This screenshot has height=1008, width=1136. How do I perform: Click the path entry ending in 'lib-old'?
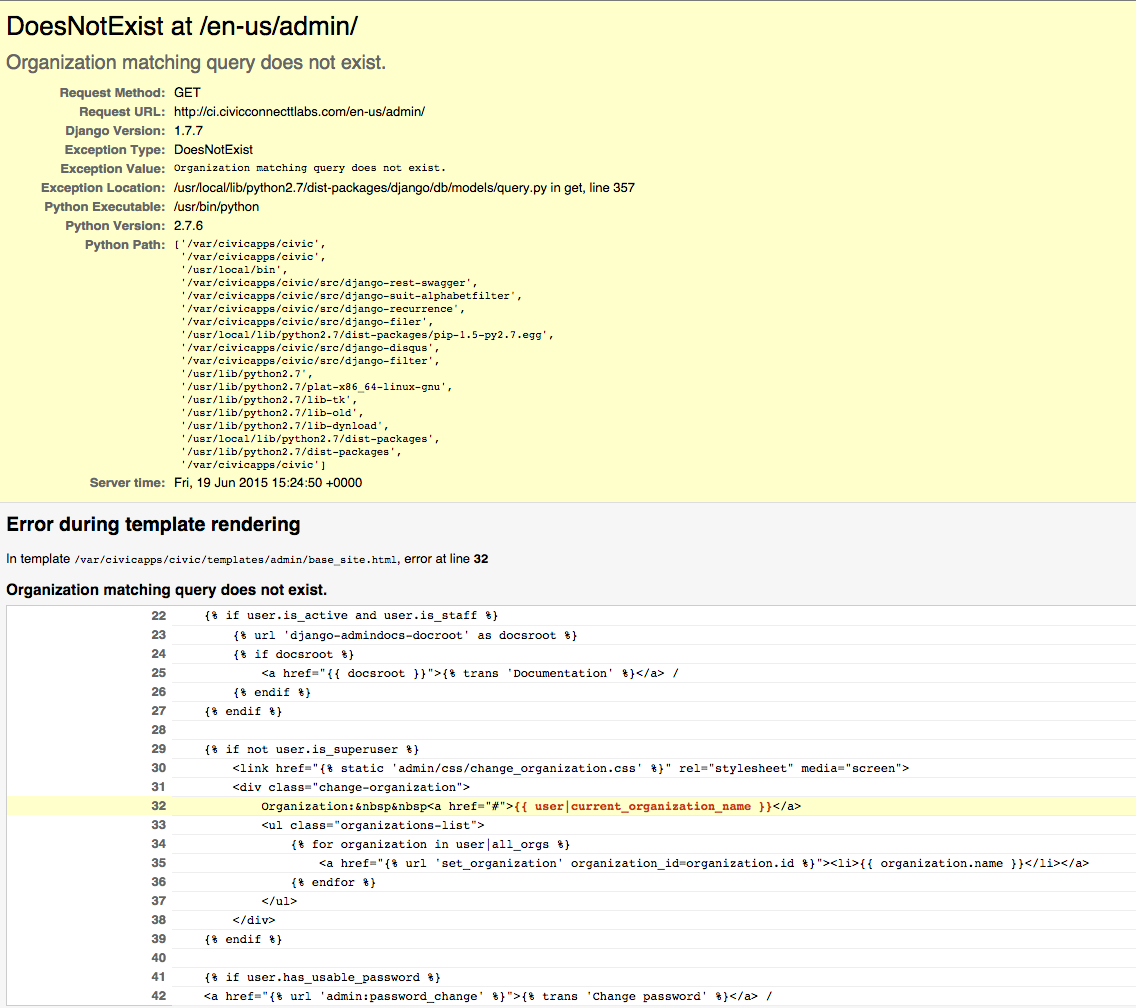coord(272,413)
